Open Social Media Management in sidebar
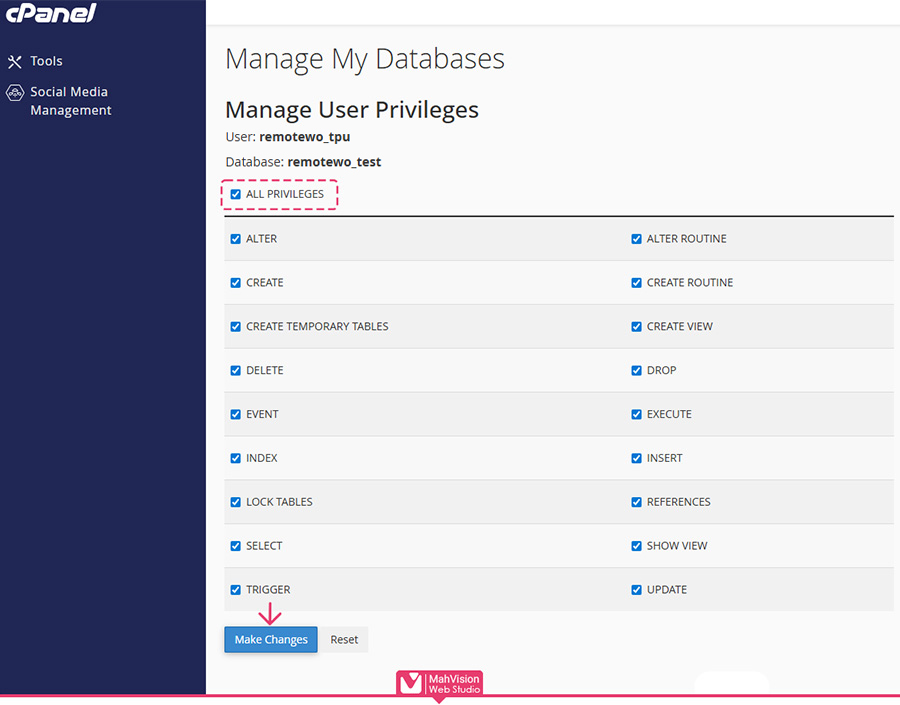Screen dimensions: 900x705 (x=70, y=101)
